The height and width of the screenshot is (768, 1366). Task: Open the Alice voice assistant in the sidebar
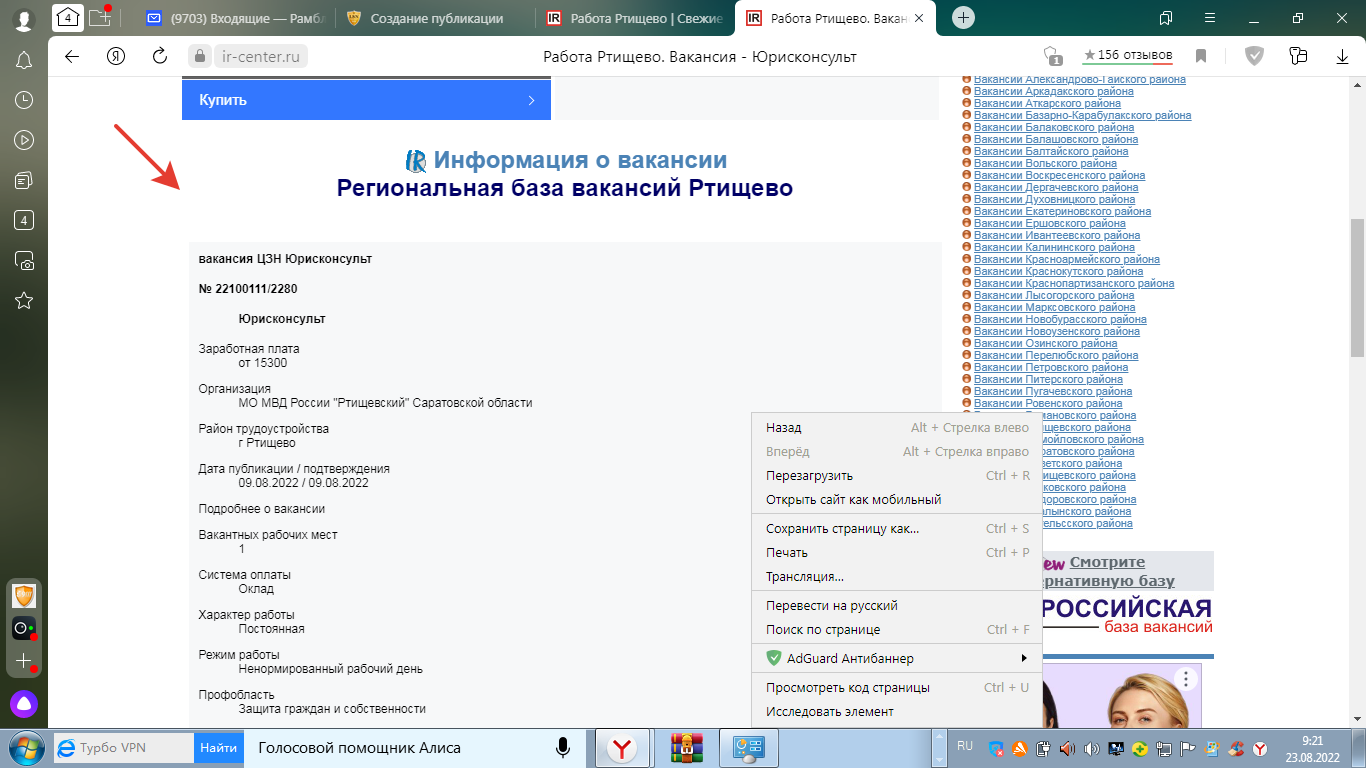pos(24,703)
